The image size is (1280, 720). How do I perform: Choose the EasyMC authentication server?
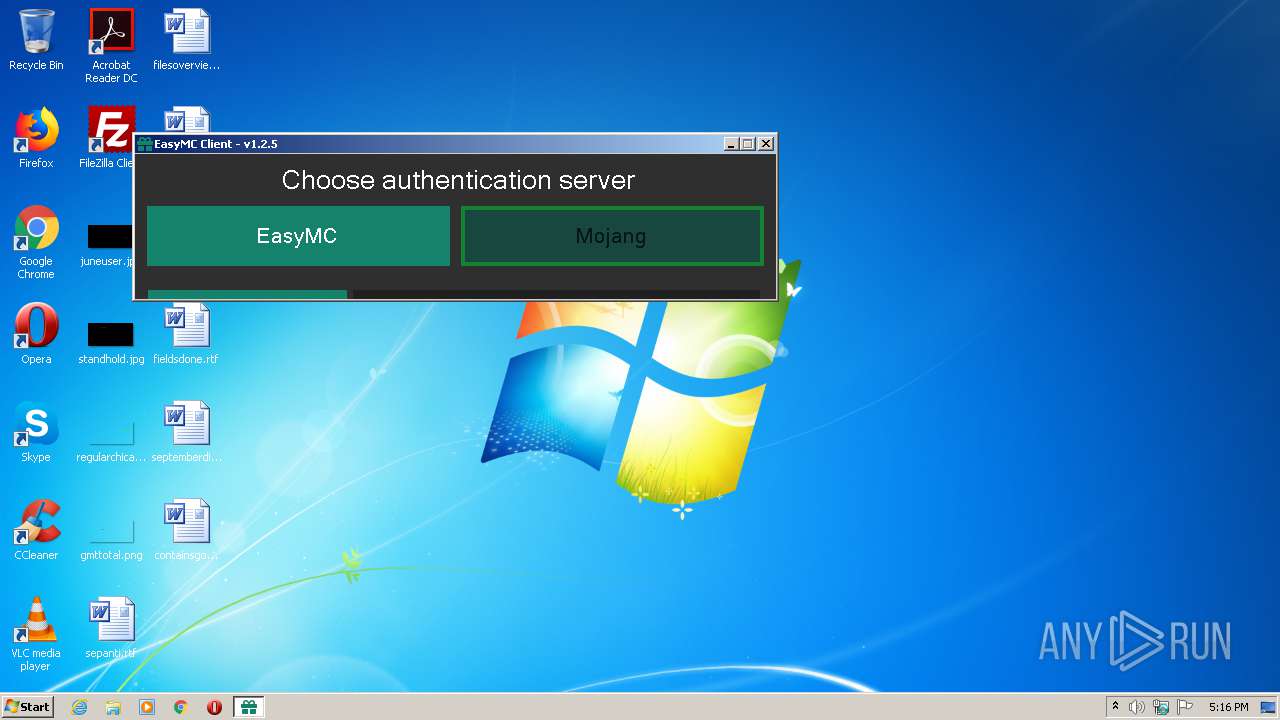(x=298, y=236)
